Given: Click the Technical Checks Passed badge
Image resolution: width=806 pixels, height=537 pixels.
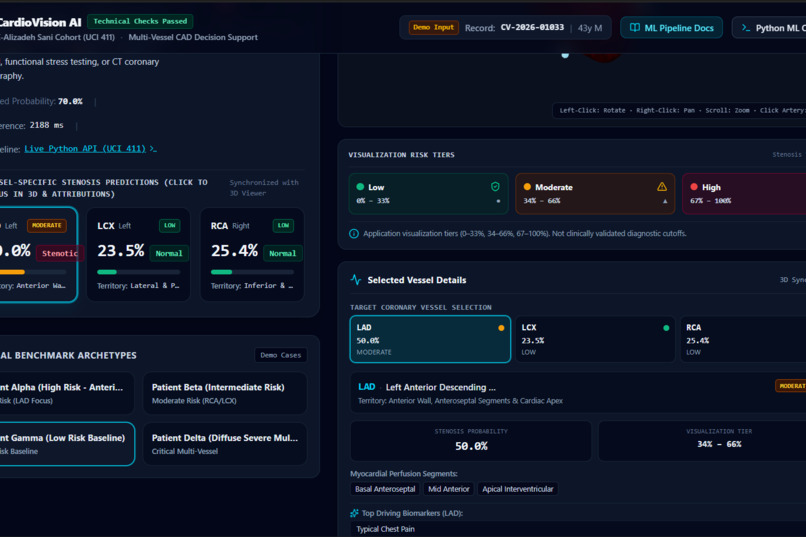Looking at the screenshot, I should [x=140, y=21].
